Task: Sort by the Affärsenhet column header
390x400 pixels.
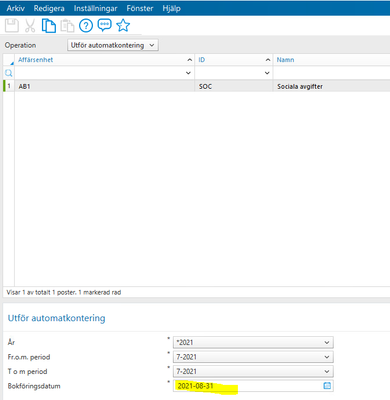Action: 36,60
